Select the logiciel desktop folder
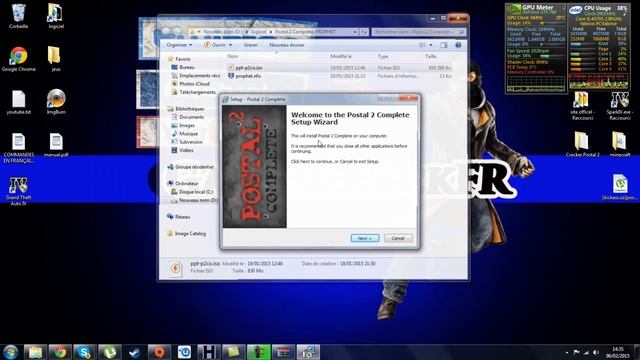640x360 pixels. 56,16
